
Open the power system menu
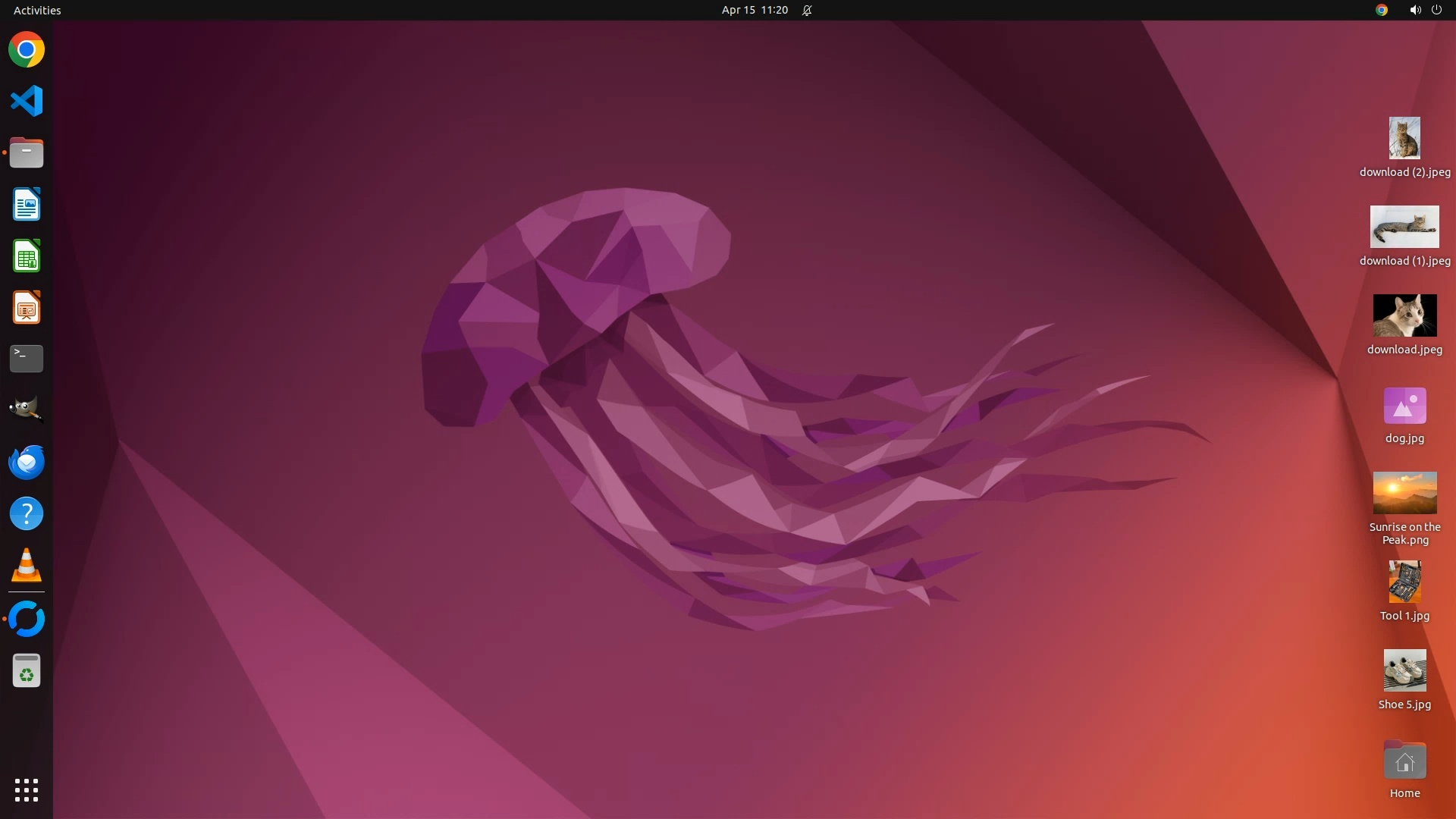pyautogui.click(x=1436, y=10)
